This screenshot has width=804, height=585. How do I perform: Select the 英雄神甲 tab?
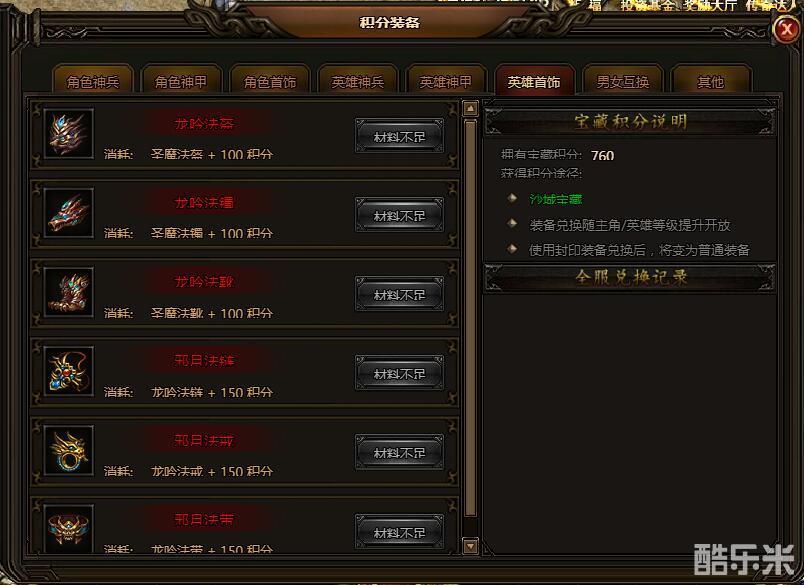[x=446, y=80]
